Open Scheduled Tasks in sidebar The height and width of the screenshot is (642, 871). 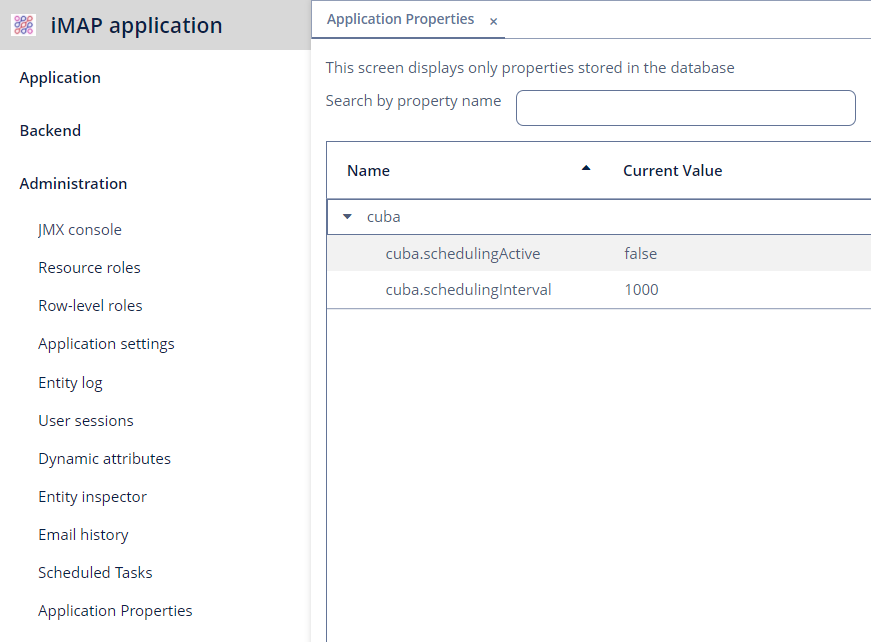[95, 573]
